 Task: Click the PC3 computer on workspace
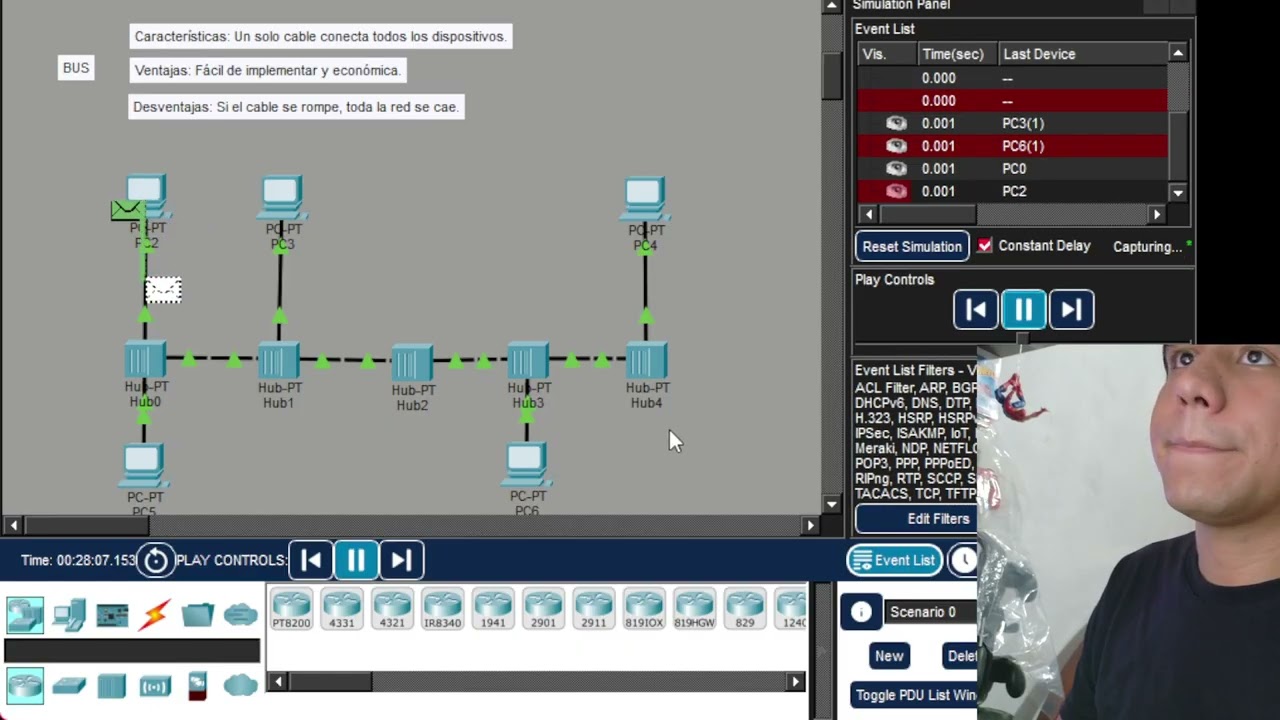click(282, 198)
